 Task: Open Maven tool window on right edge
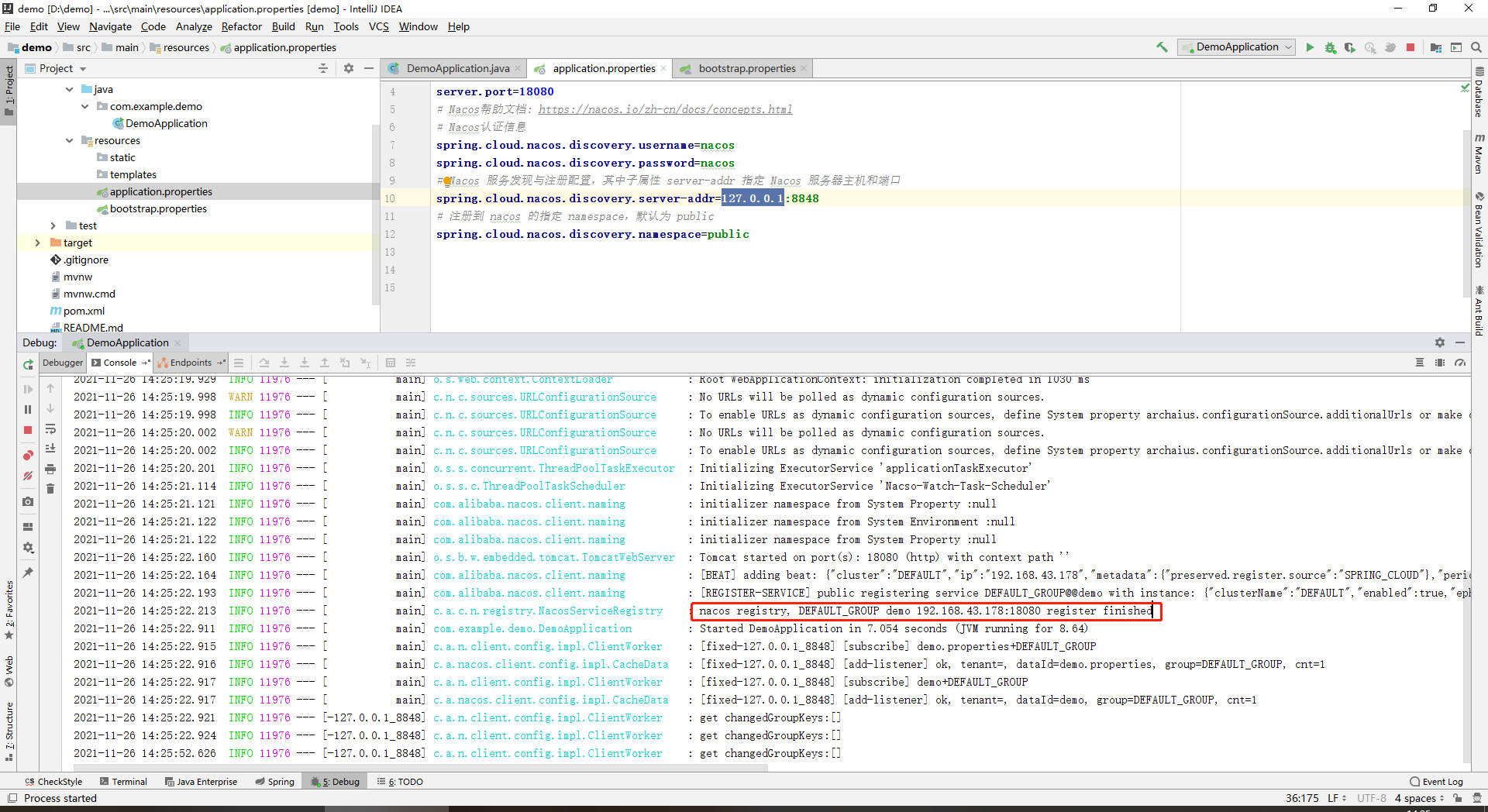[x=1479, y=153]
